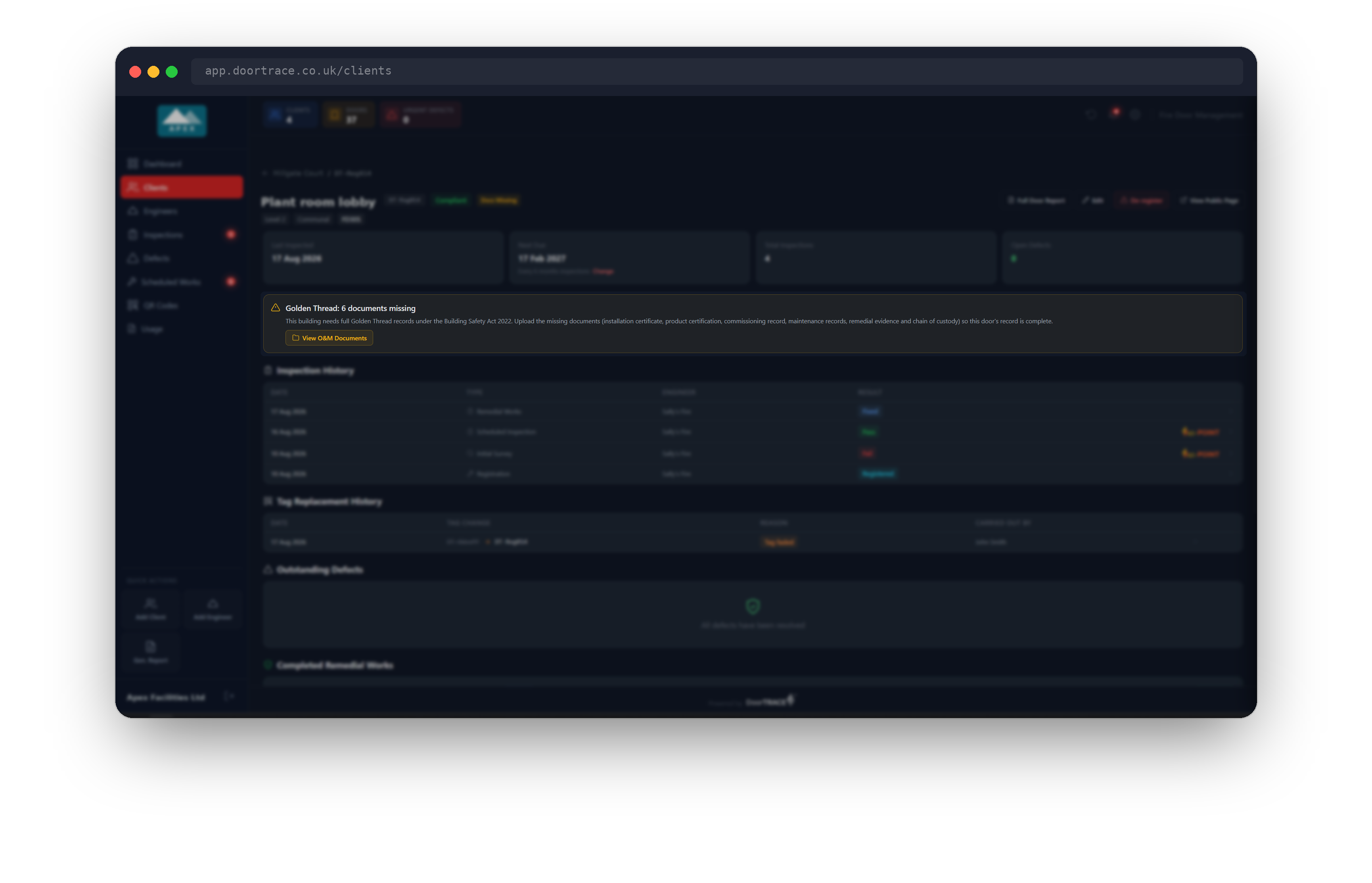Screen dimensions: 1372x883
Task: Click the yellow warning triangle icon
Action: tap(276, 308)
